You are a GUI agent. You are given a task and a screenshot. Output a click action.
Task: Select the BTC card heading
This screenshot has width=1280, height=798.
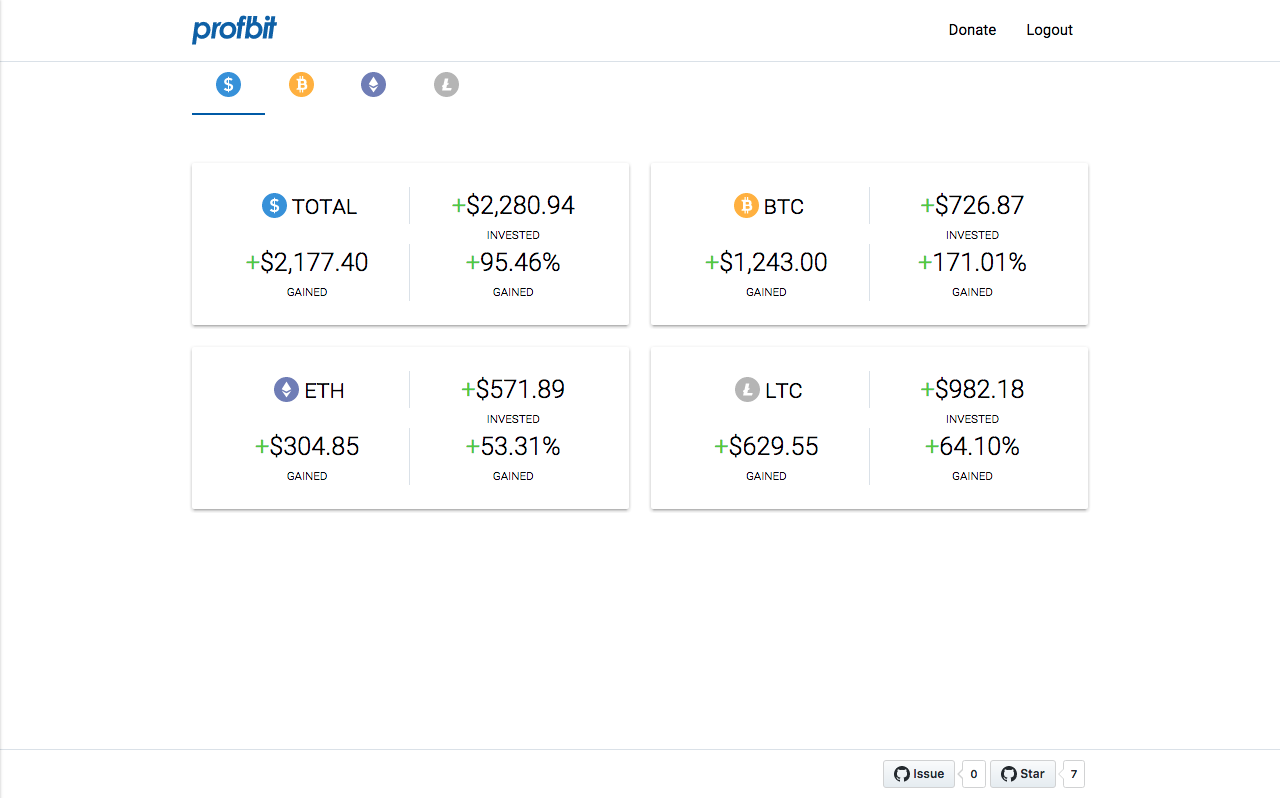[784, 207]
